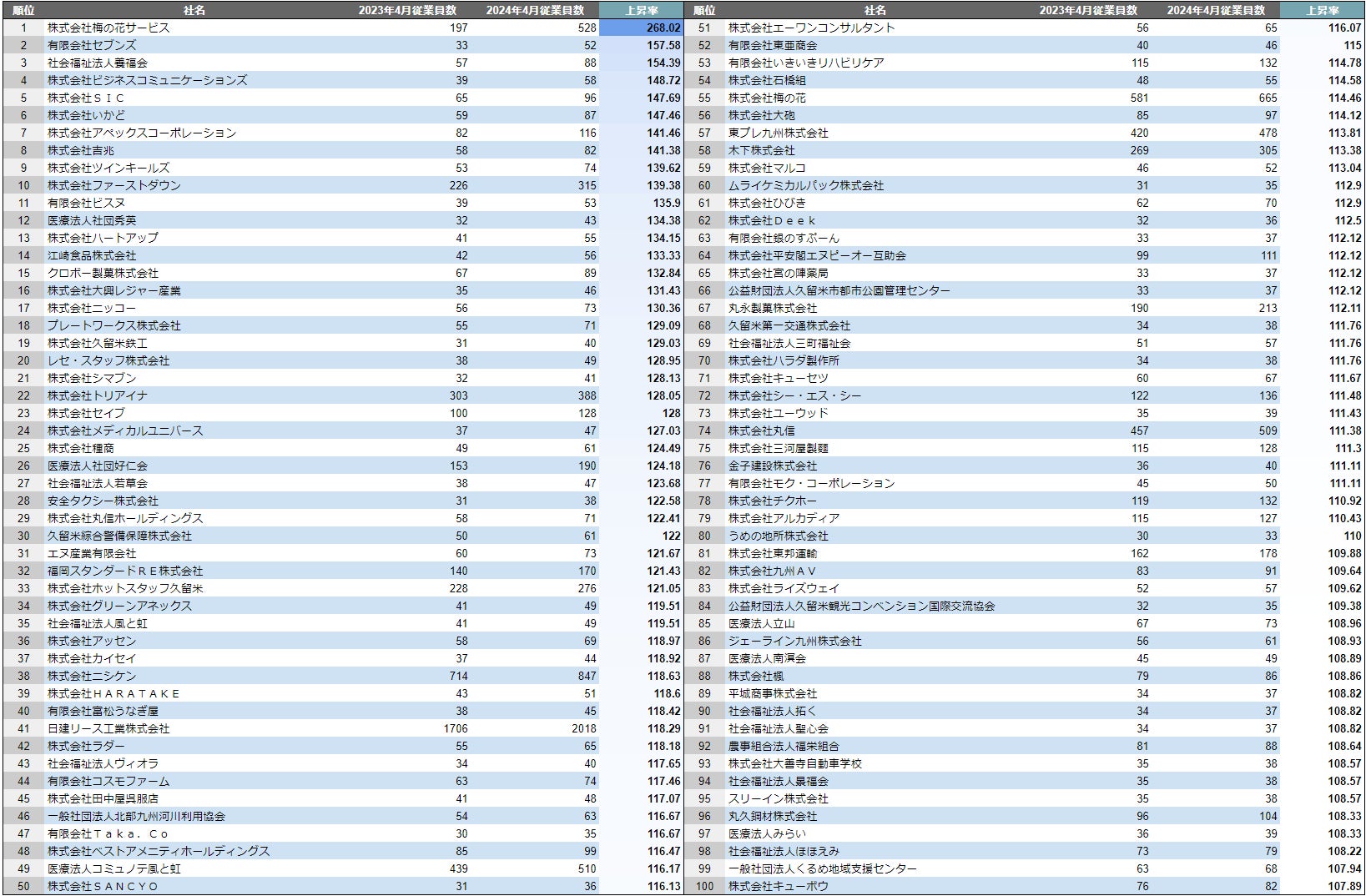The height and width of the screenshot is (896, 1366).
Task: Click the 2018 employee count value
Action: point(584,728)
